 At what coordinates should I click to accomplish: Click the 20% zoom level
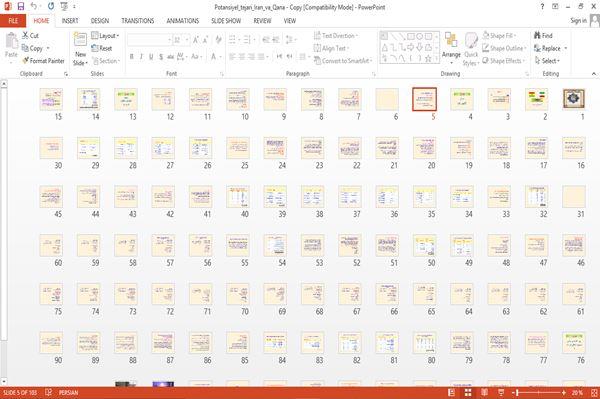coord(577,392)
